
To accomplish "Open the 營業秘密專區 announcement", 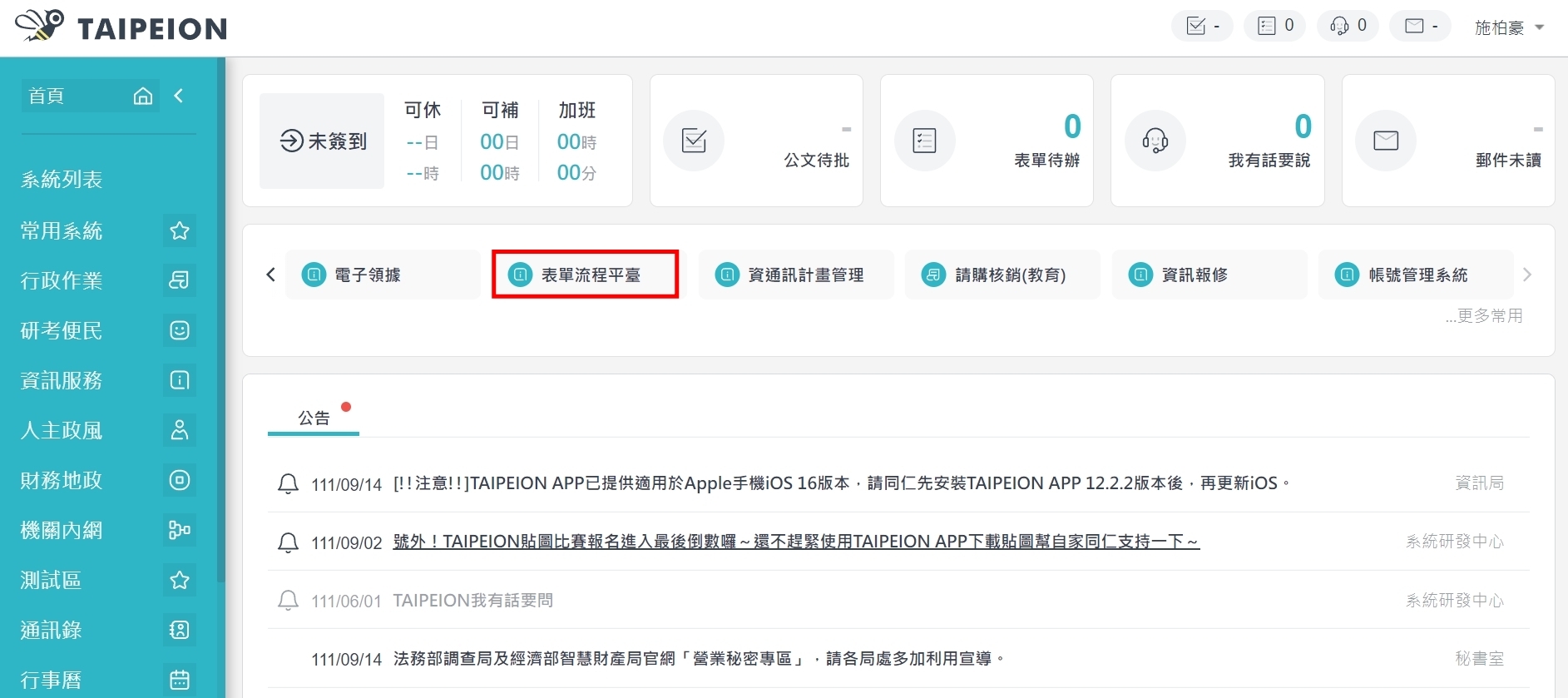I will pyautogui.click(x=699, y=659).
